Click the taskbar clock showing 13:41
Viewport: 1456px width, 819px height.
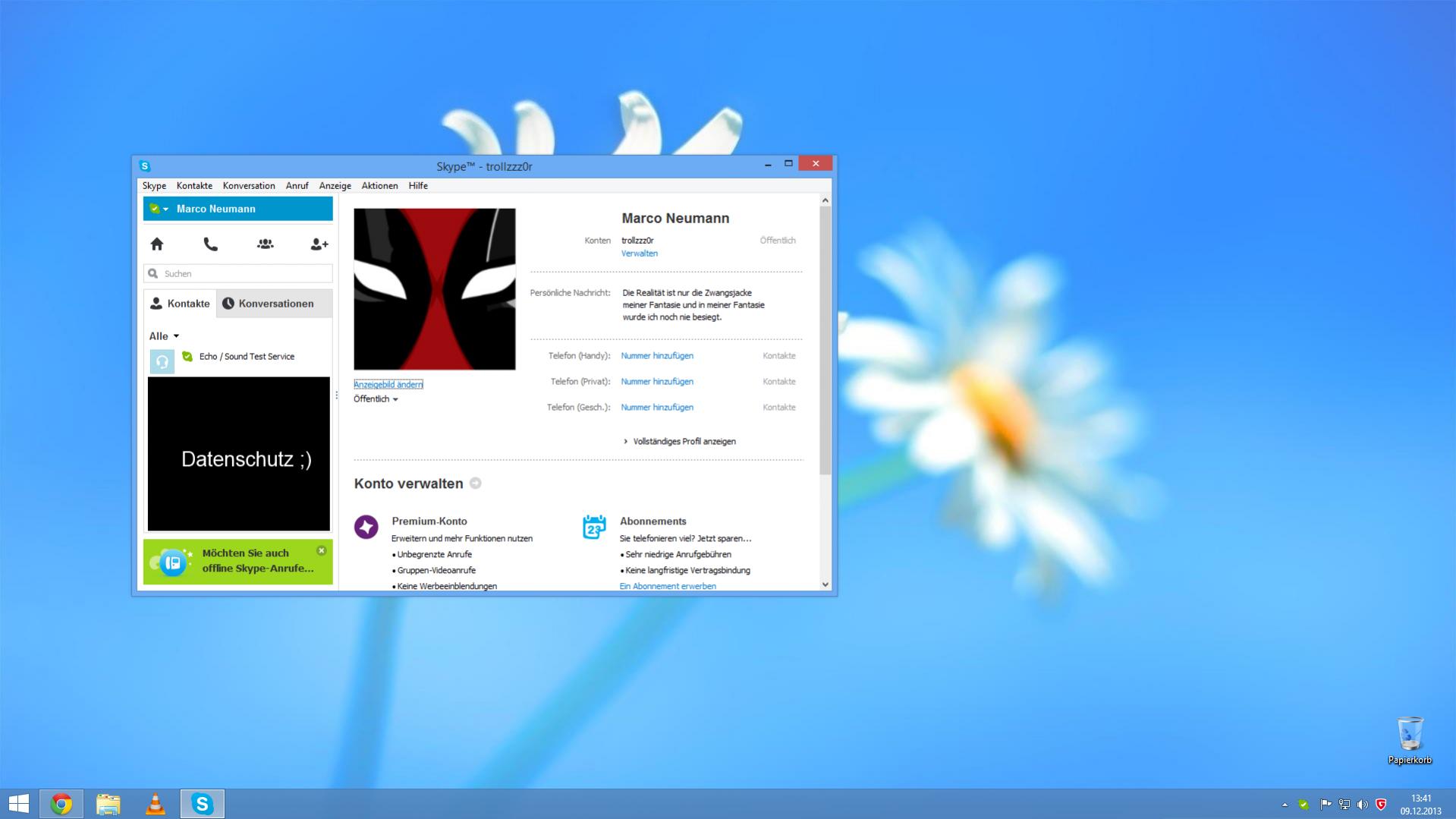1420,805
